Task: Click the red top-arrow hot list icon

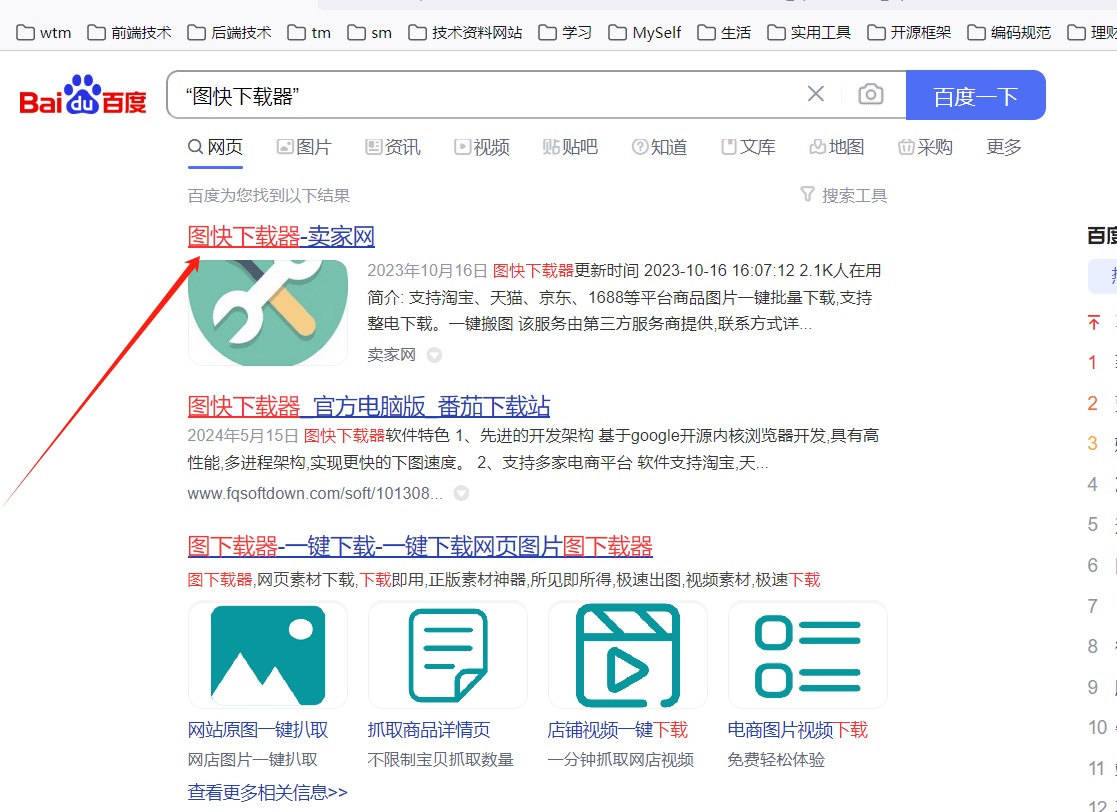Action: coord(1093,323)
